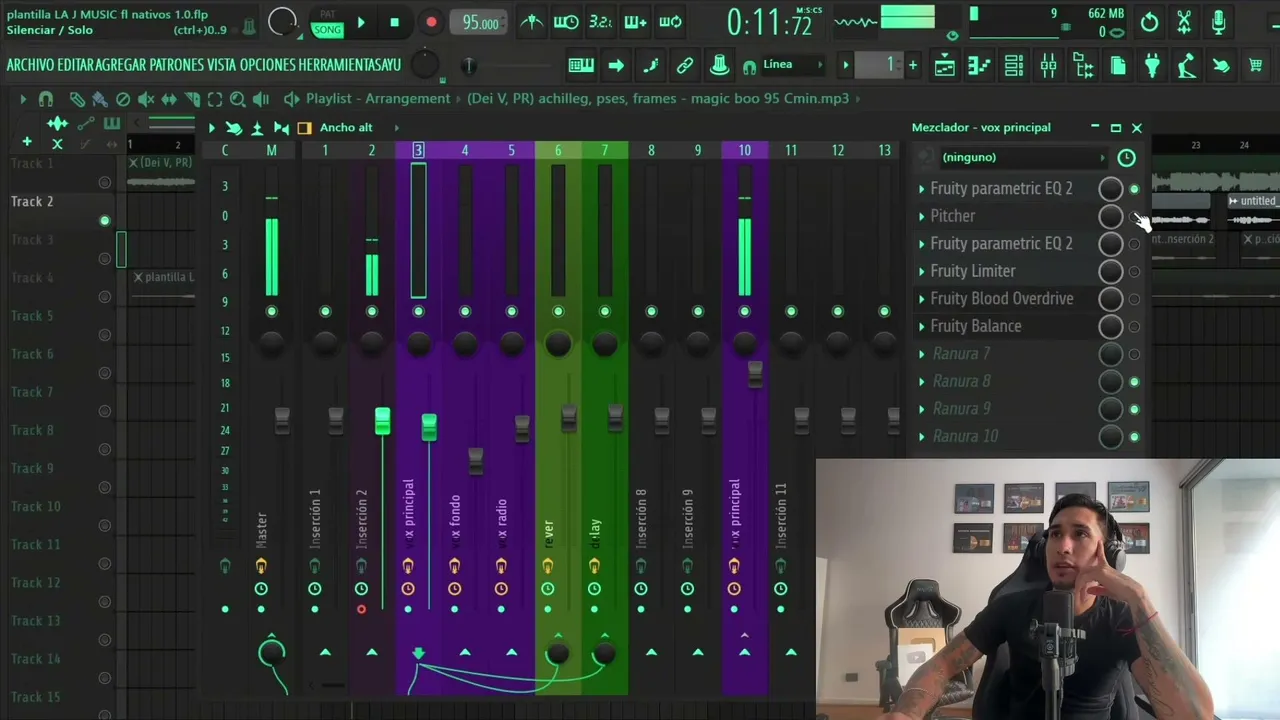
Task: Toggle the 3.2.1 recording countdown icon
Action: (600, 22)
